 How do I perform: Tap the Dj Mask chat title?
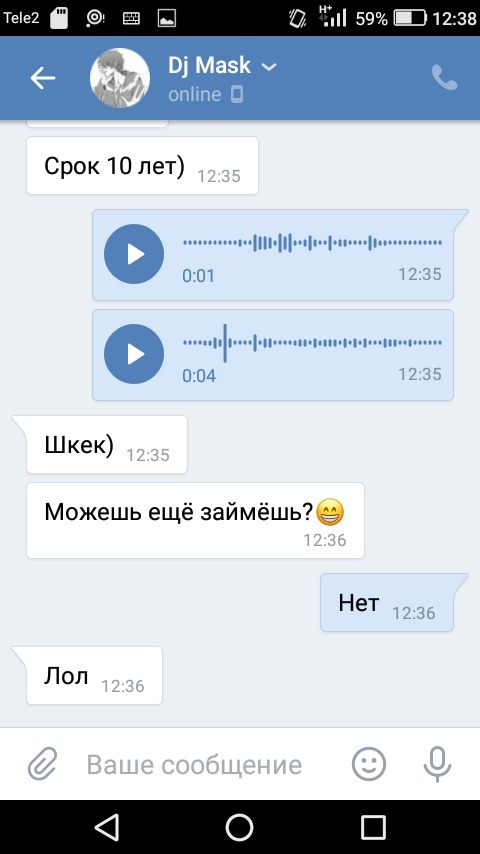(x=209, y=66)
